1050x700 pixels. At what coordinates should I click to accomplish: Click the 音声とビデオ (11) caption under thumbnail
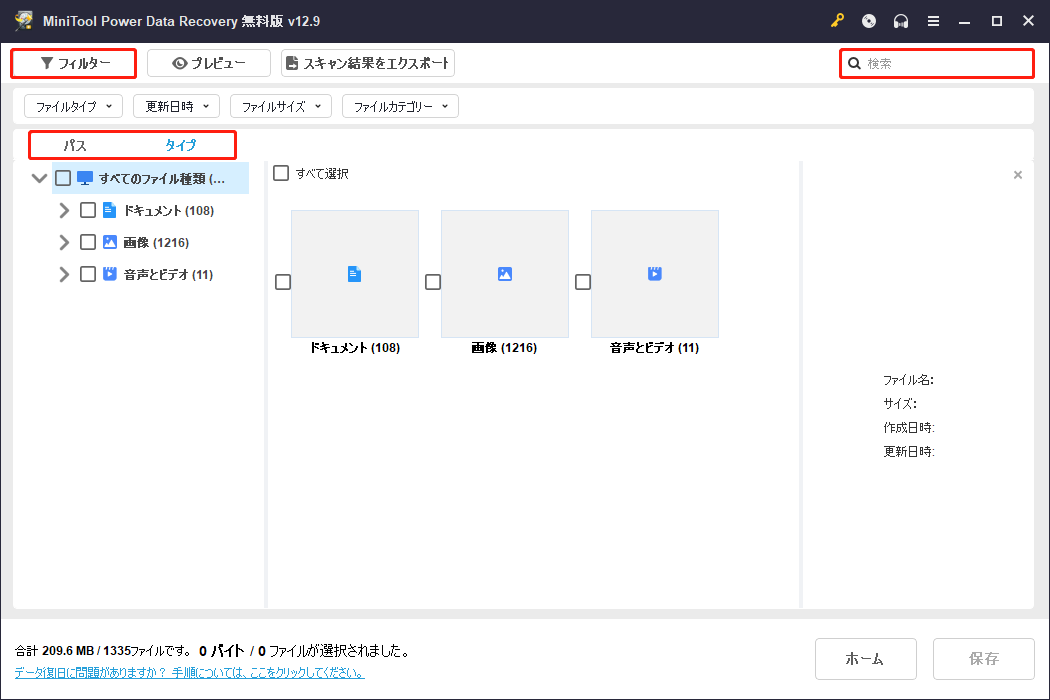(654, 348)
